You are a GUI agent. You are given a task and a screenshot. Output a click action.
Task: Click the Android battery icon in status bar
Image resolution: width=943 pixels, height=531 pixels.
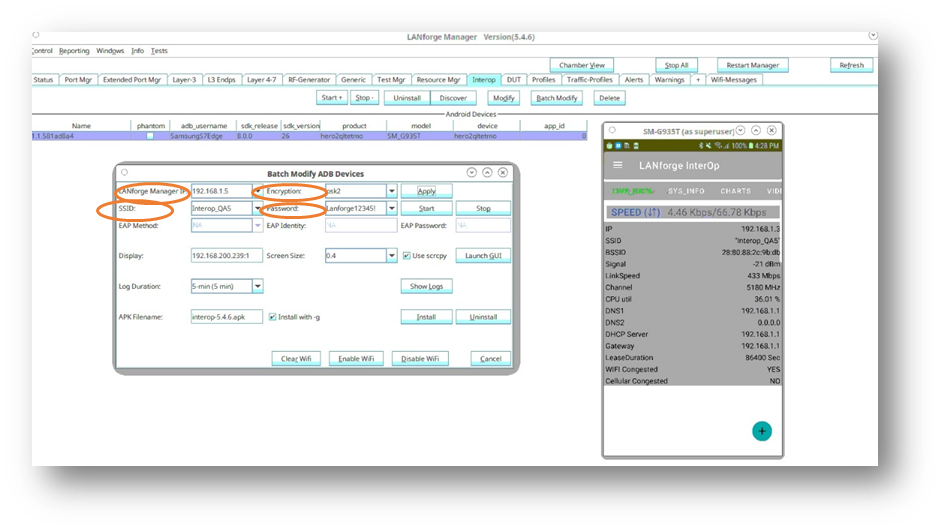click(x=749, y=146)
